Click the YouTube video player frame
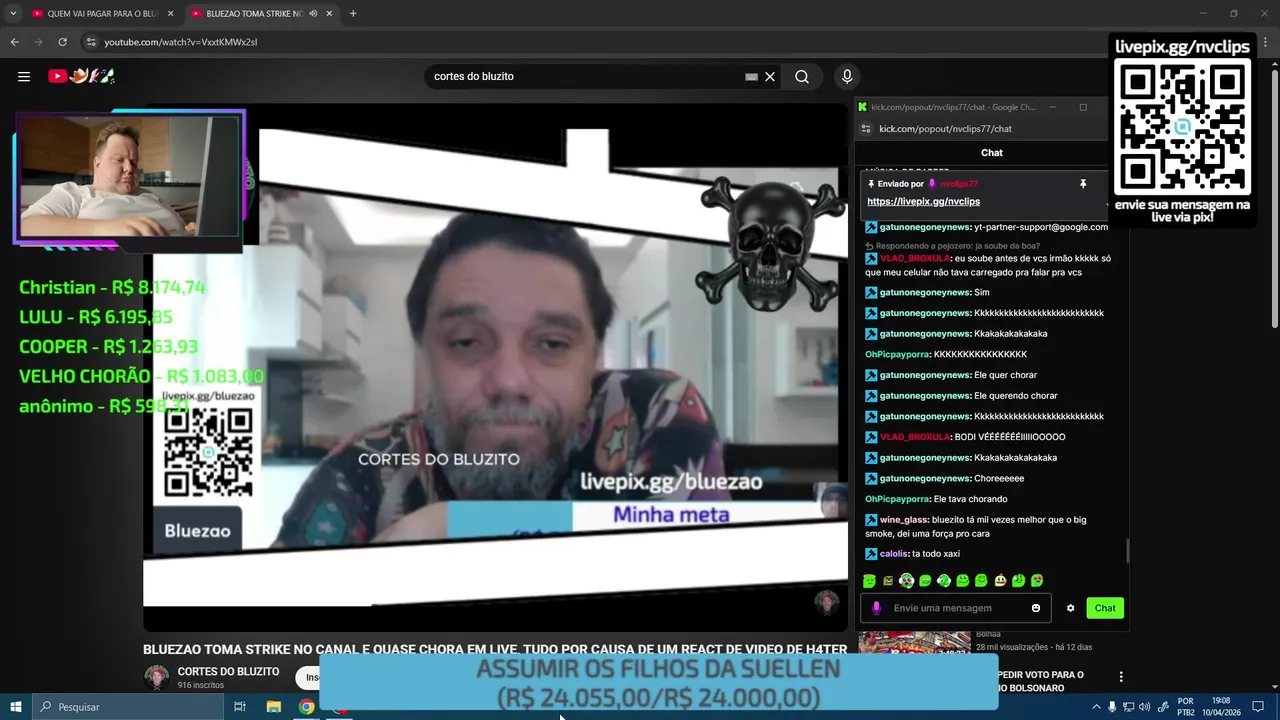Viewport: 1280px width, 720px height. point(495,368)
